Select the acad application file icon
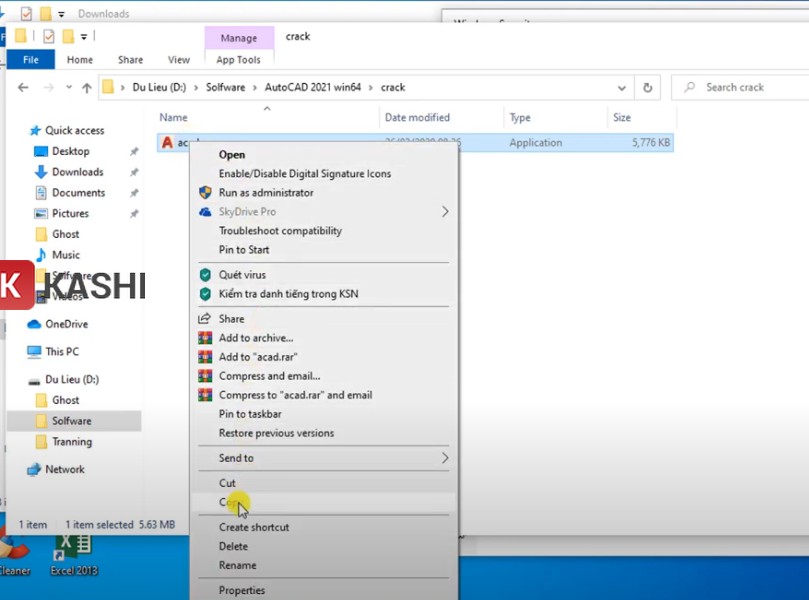 167,143
